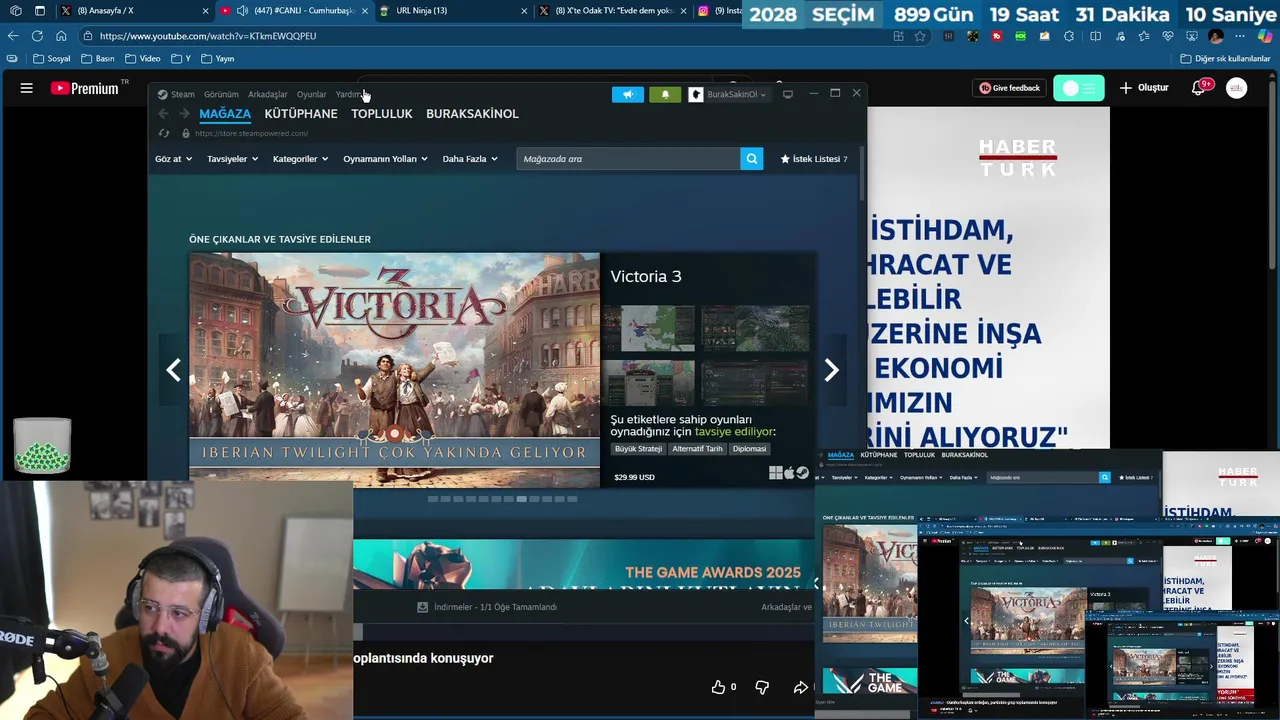This screenshot has height=720, width=1280.
Task: Click the Diplomasi tag
Action: 749,449
